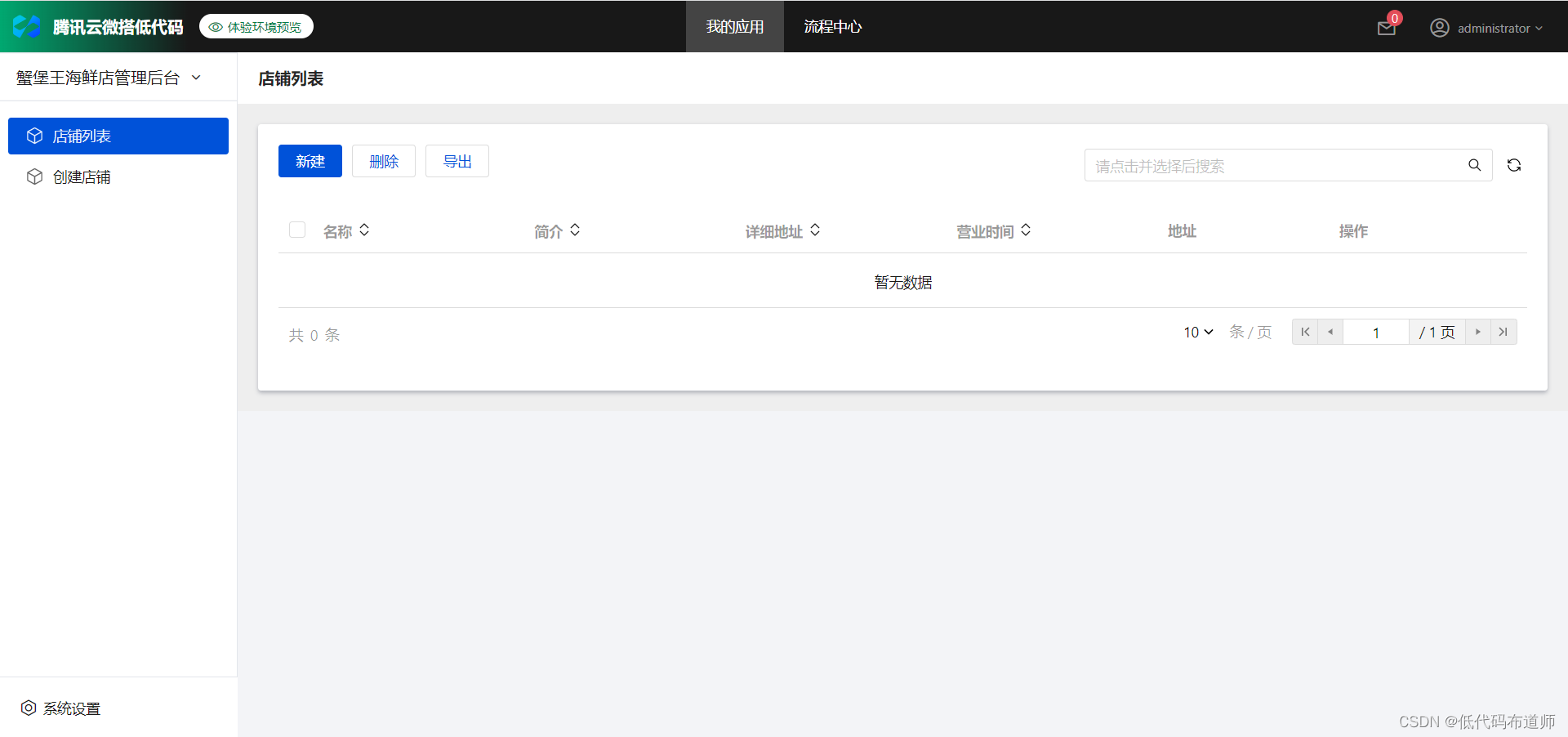Select the 店铺列表 sidebar icon

click(34, 136)
